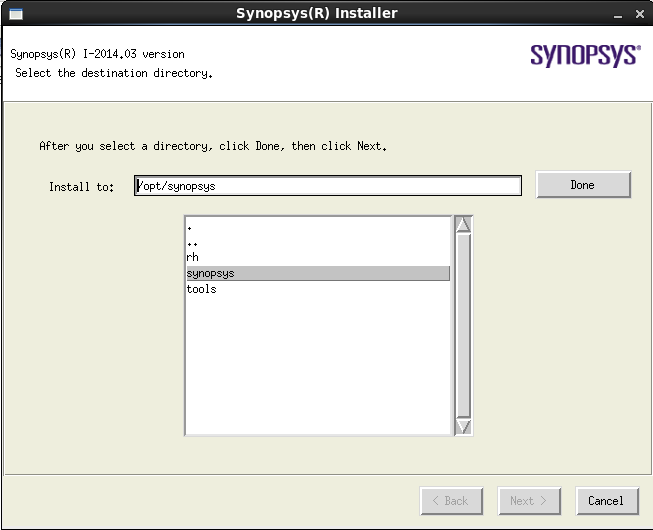Select the rh directory entry
This screenshot has width=653, height=530.
318,257
